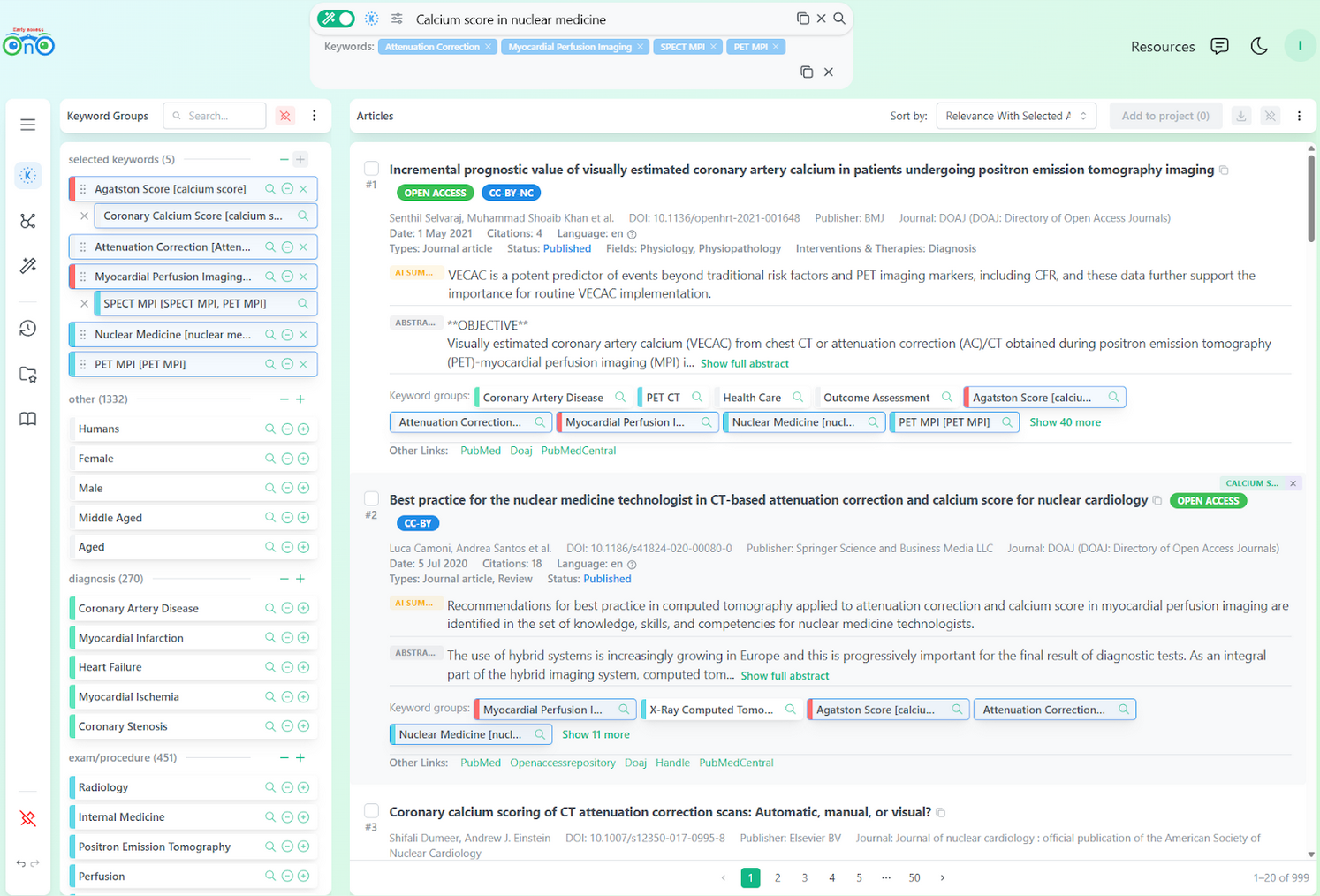Collapse the diagnosis keyword group
The width and height of the screenshot is (1320, 896).
pos(284,579)
